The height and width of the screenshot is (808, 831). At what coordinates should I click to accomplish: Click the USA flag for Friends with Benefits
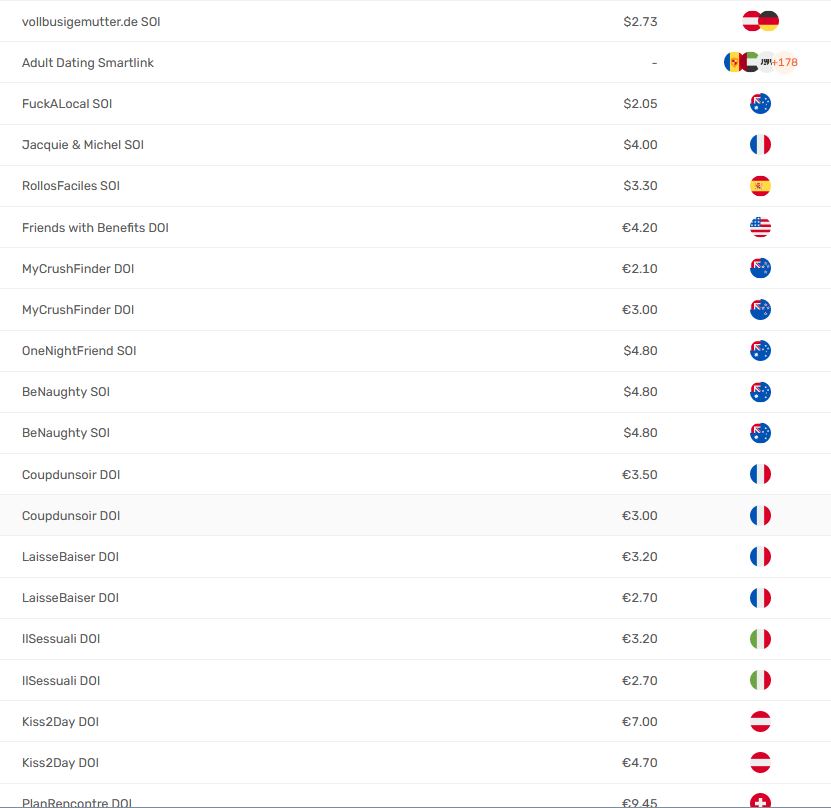pyautogui.click(x=760, y=227)
